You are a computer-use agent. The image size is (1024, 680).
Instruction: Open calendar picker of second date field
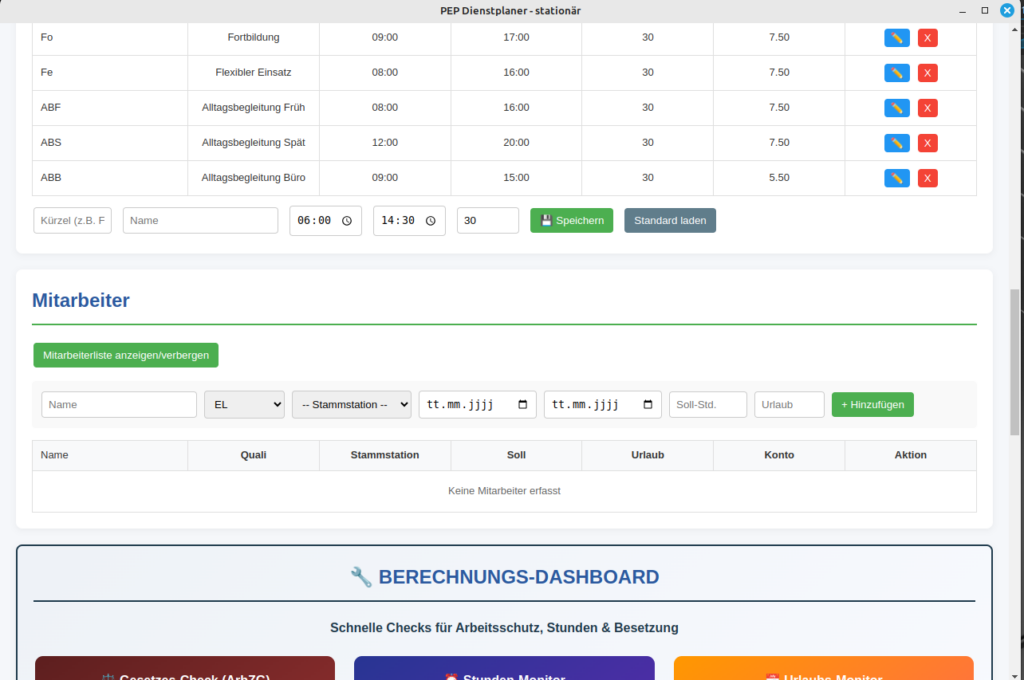click(648, 405)
